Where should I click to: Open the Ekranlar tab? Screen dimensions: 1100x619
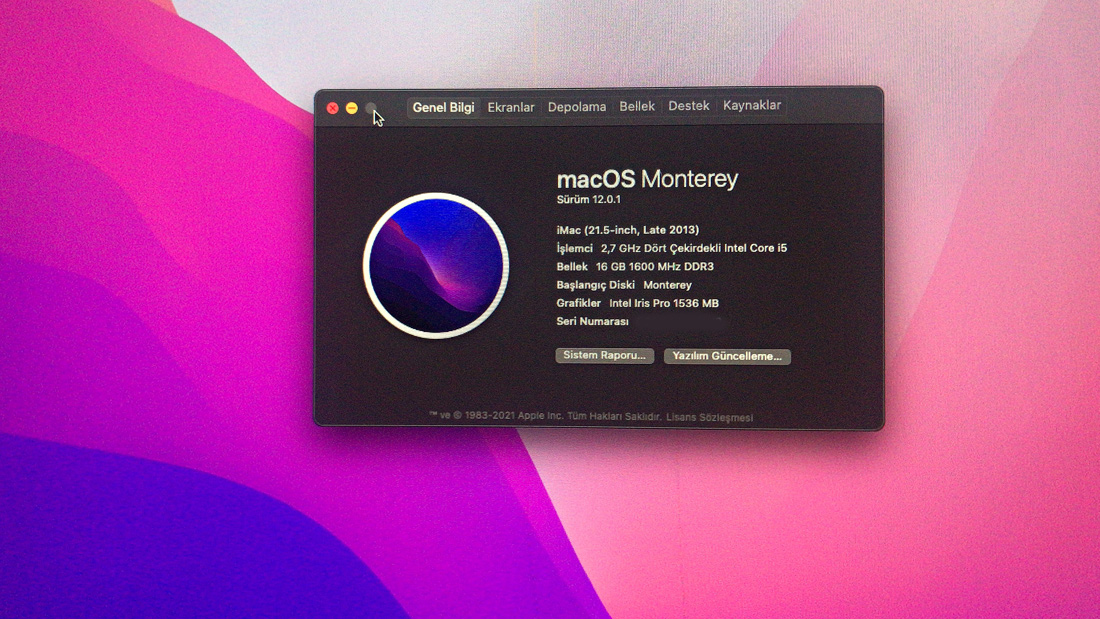pos(511,107)
